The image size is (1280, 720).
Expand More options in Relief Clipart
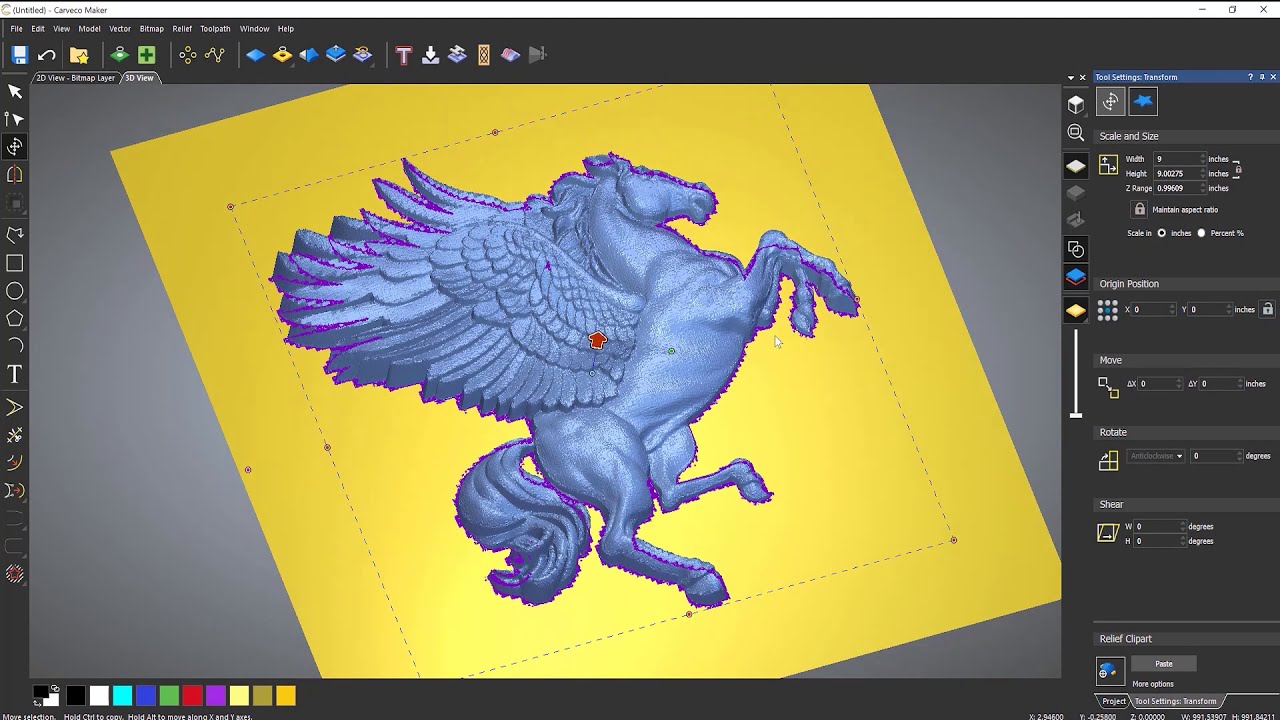pos(1153,684)
